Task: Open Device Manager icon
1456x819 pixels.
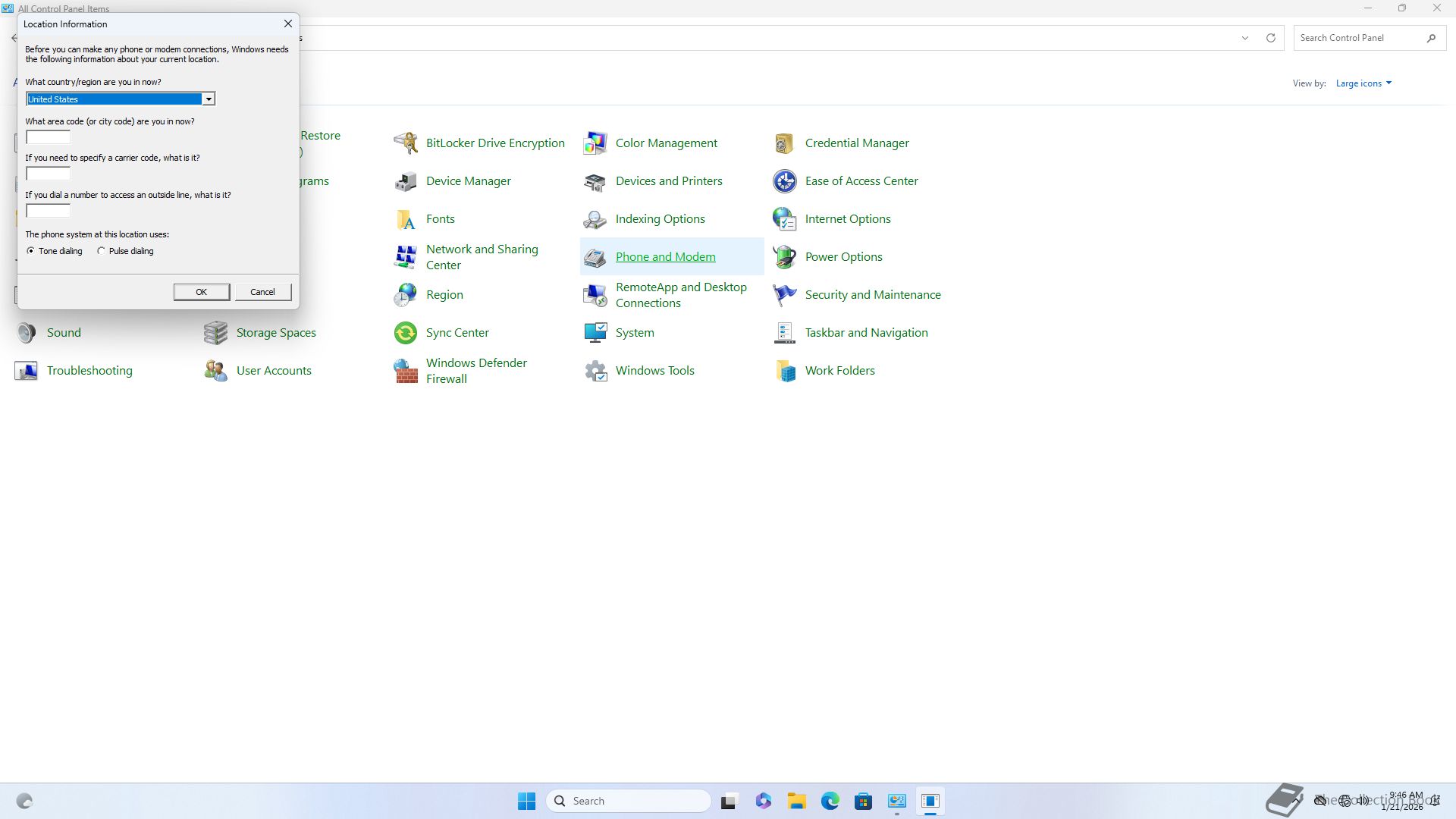Action: [x=406, y=181]
